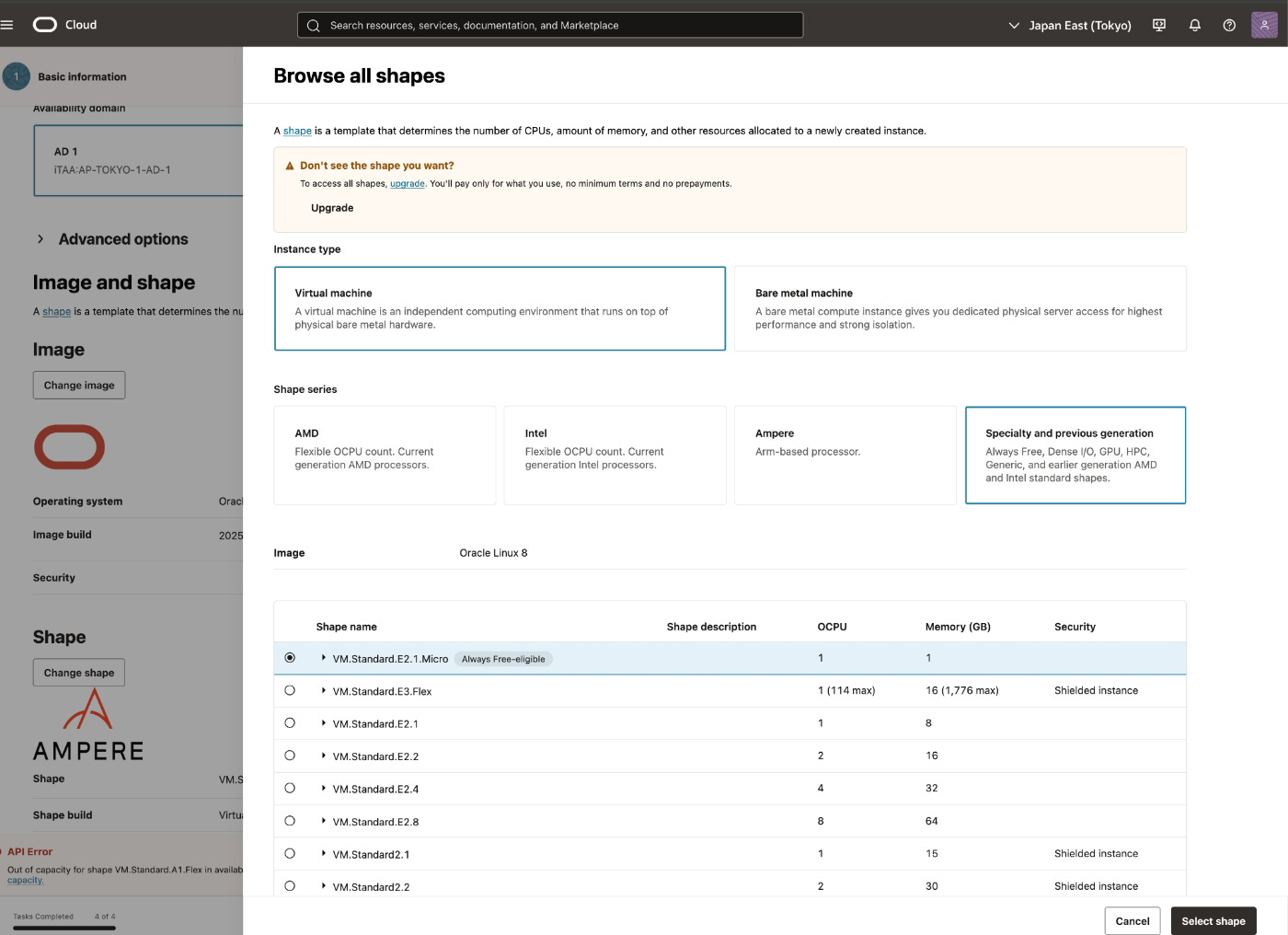
Task: Expand VM.Standard2.2 row details
Action: pyautogui.click(x=324, y=886)
